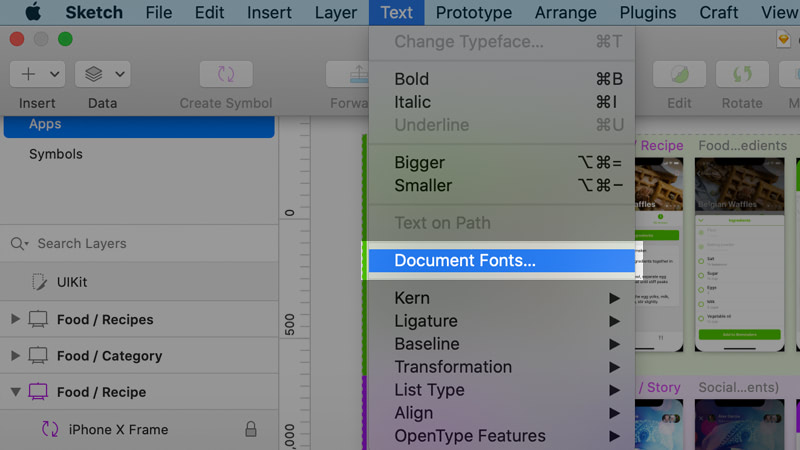Click the Forward toolbar button
800x450 pixels.
click(347, 74)
